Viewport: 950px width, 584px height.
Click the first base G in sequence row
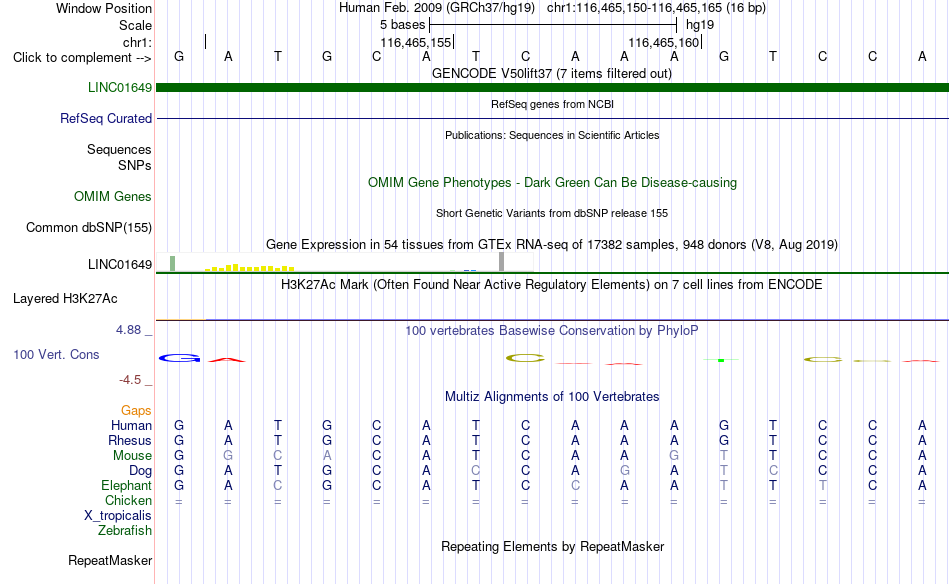179,56
